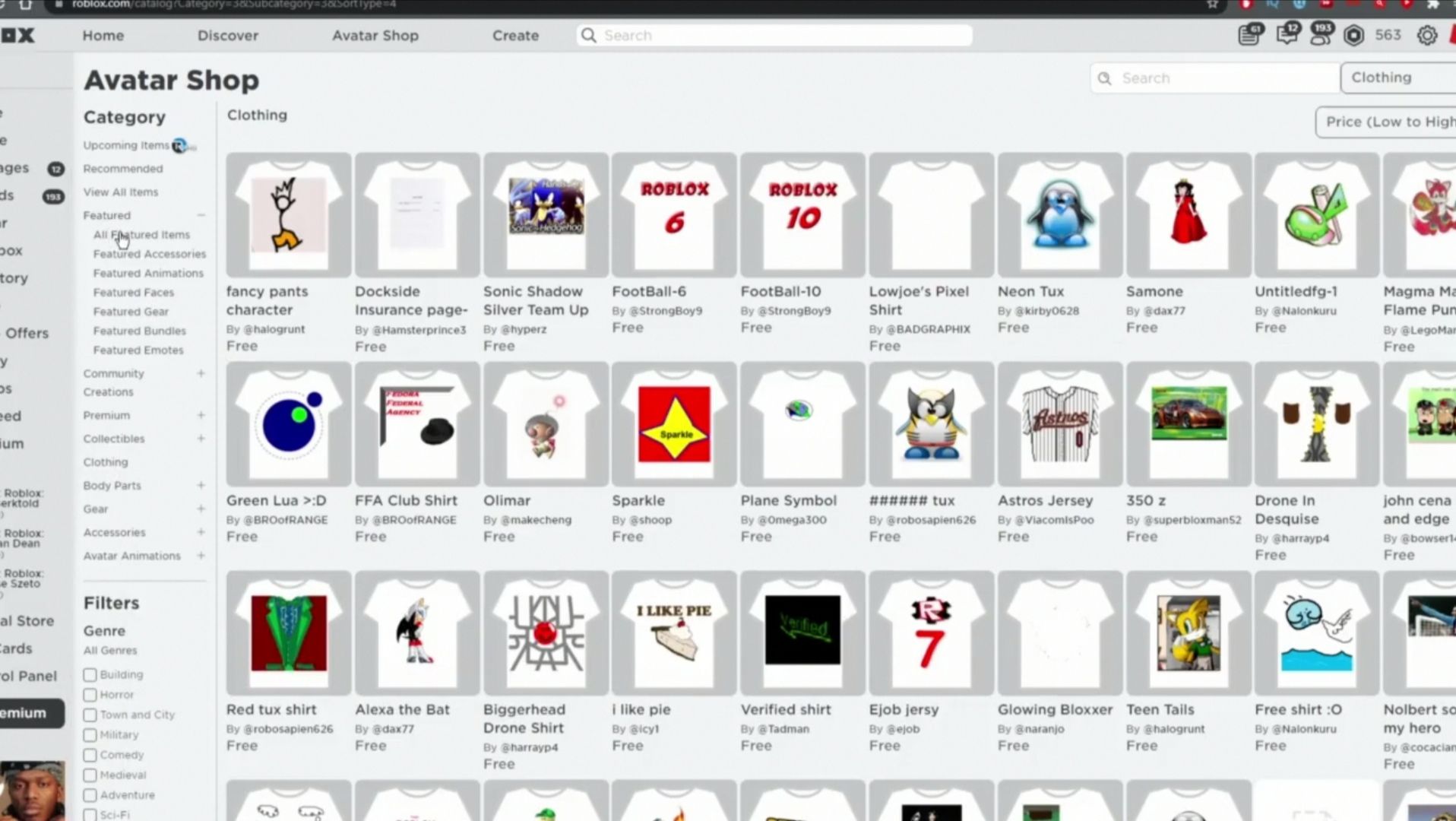Open Featured Accessories link

tap(150, 254)
